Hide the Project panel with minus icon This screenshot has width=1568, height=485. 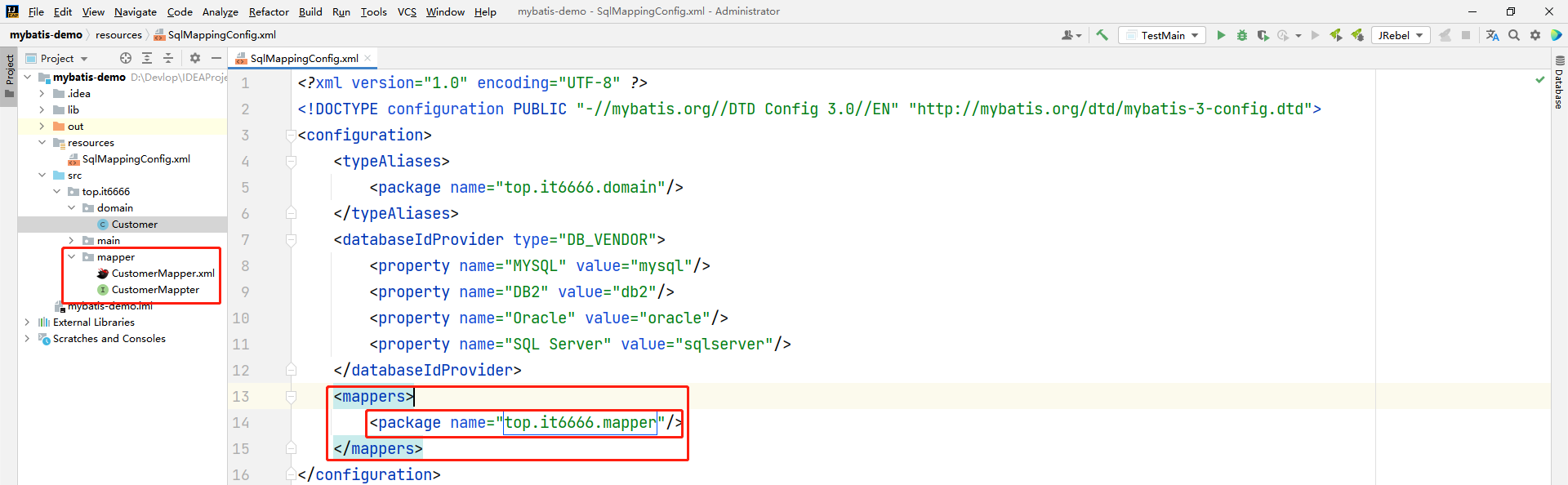coord(216,58)
